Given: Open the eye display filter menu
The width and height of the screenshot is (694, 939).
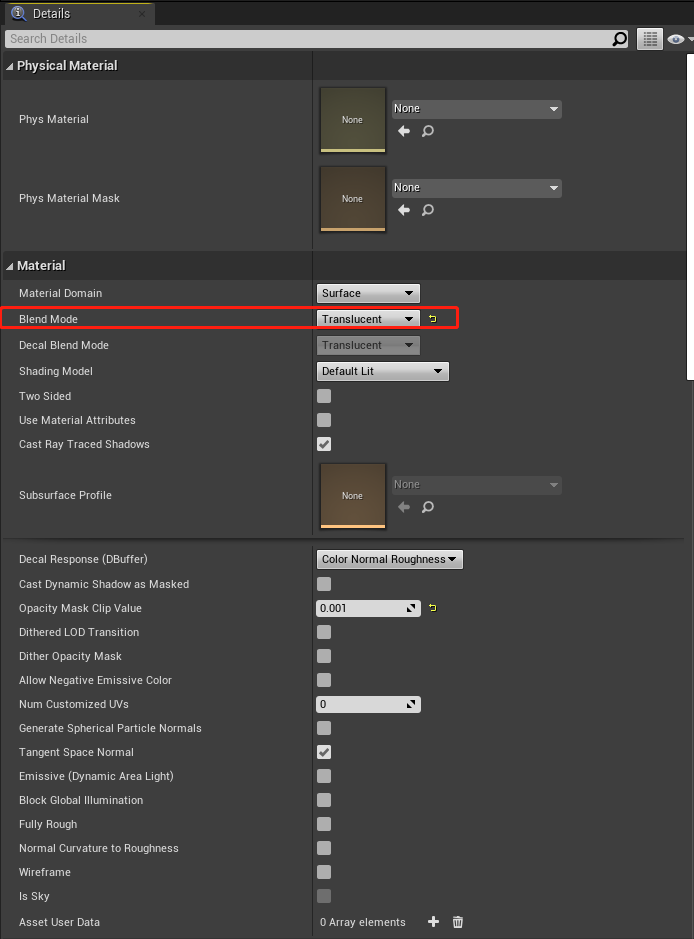Looking at the screenshot, I should point(677,39).
